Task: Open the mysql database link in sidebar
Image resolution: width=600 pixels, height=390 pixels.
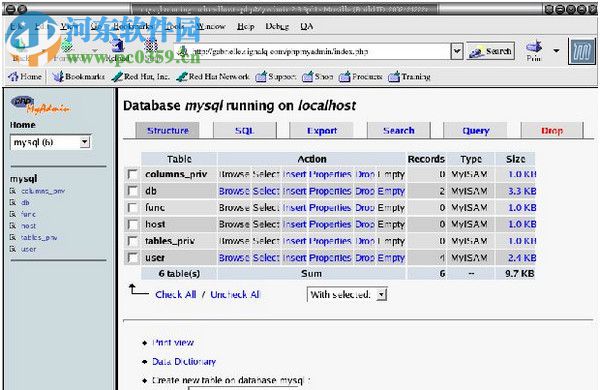Action: click(x=23, y=179)
